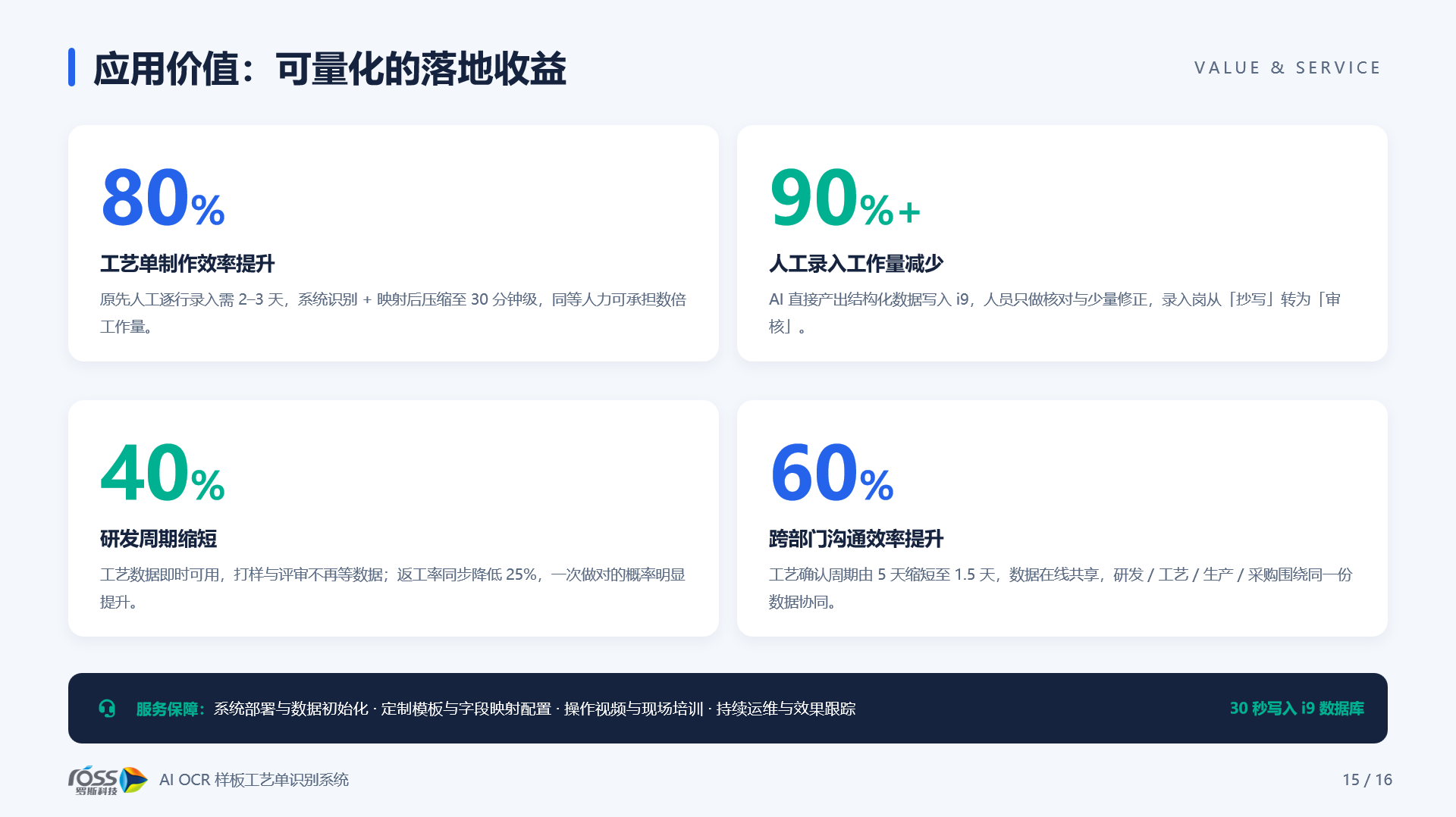Click the heading 工艺单制作效率提升

point(187,264)
